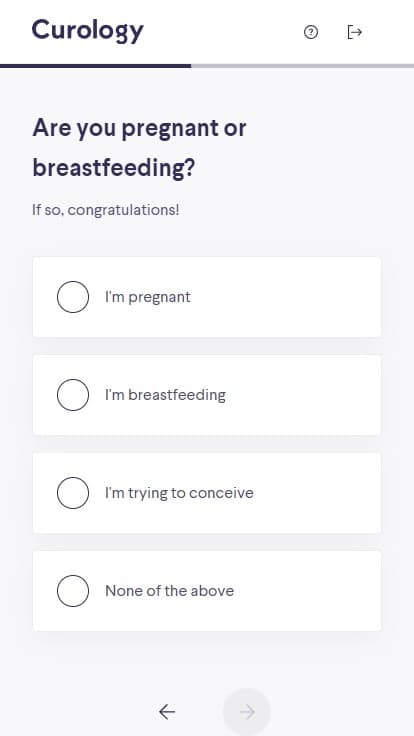The width and height of the screenshot is (414, 736).
Task: Click the filled dark portion of progress bar
Action: pos(95,66)
